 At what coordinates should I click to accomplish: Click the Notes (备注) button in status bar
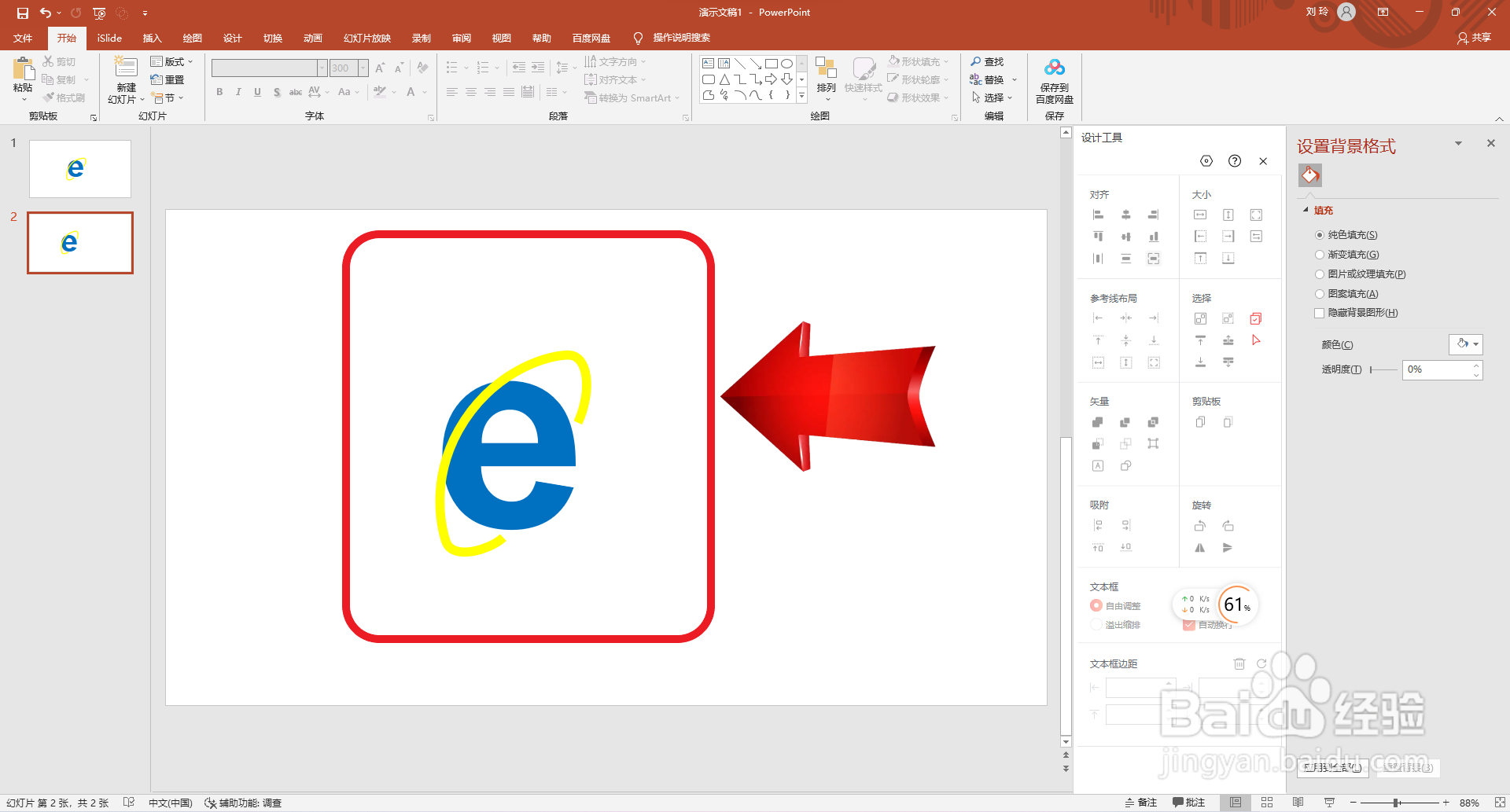1141,803
